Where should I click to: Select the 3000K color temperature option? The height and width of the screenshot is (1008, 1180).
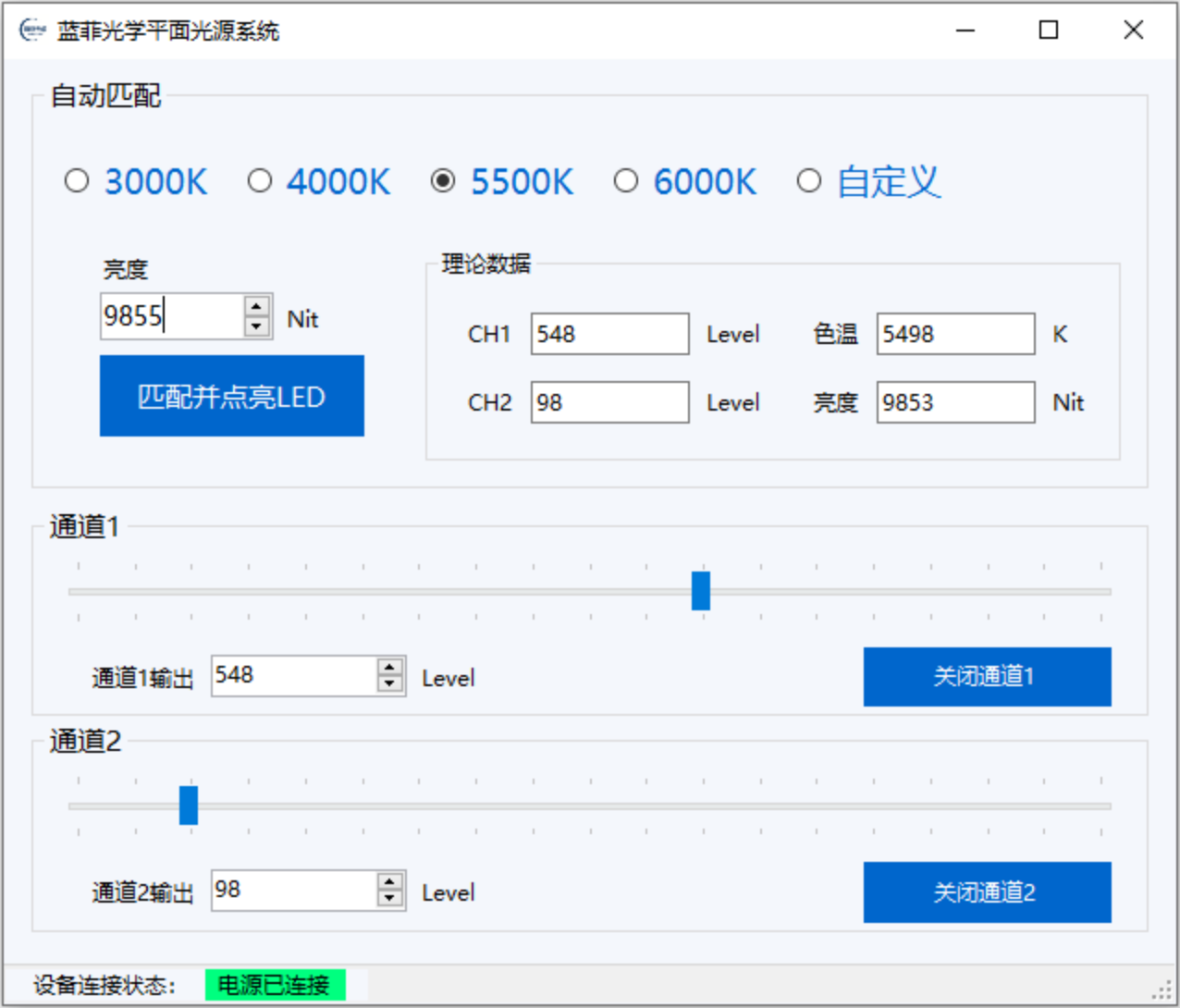77,181
